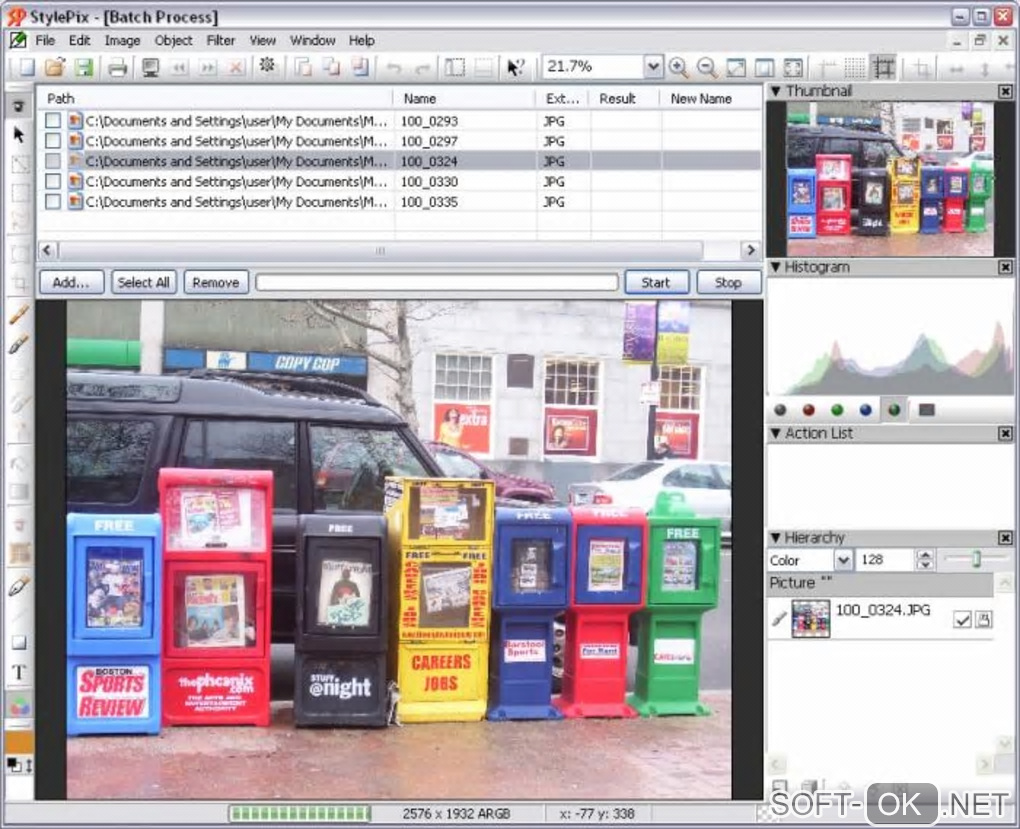Open the Image menu
Image resolution: width=1020 pixels, height=829 pixels.
point(122,40)
